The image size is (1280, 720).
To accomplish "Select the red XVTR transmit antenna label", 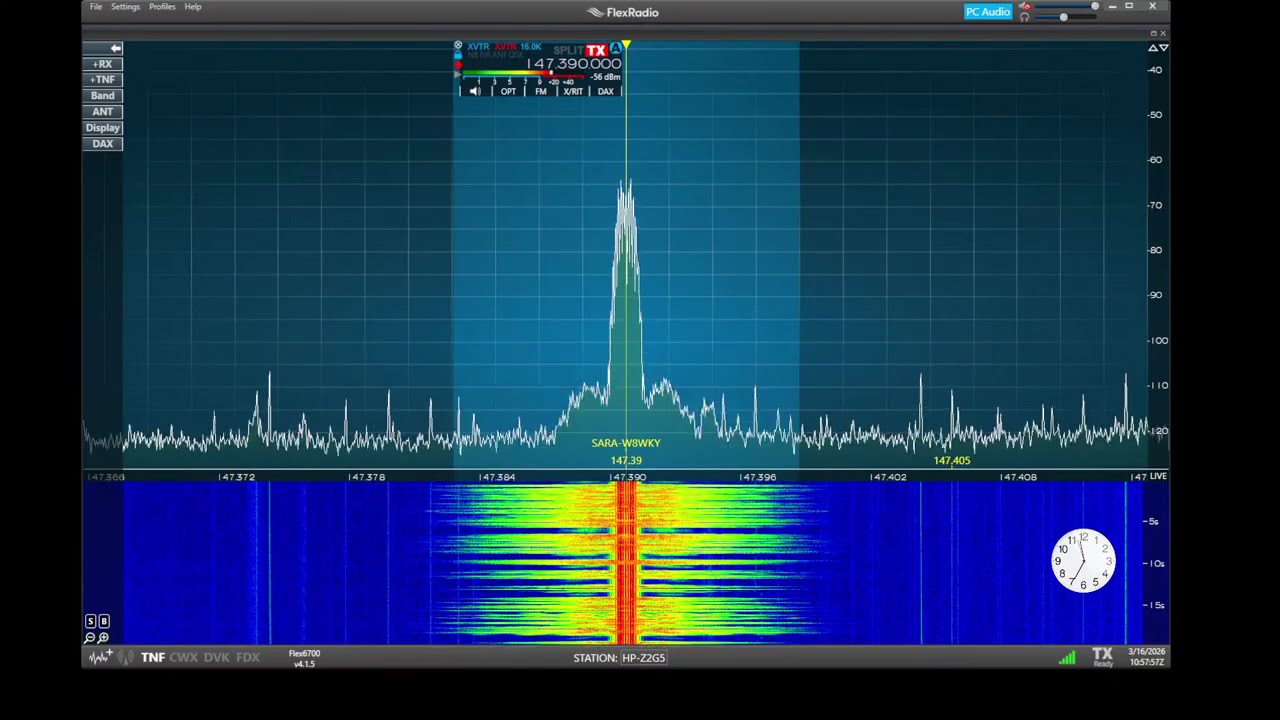I will (x=505, y=47).
